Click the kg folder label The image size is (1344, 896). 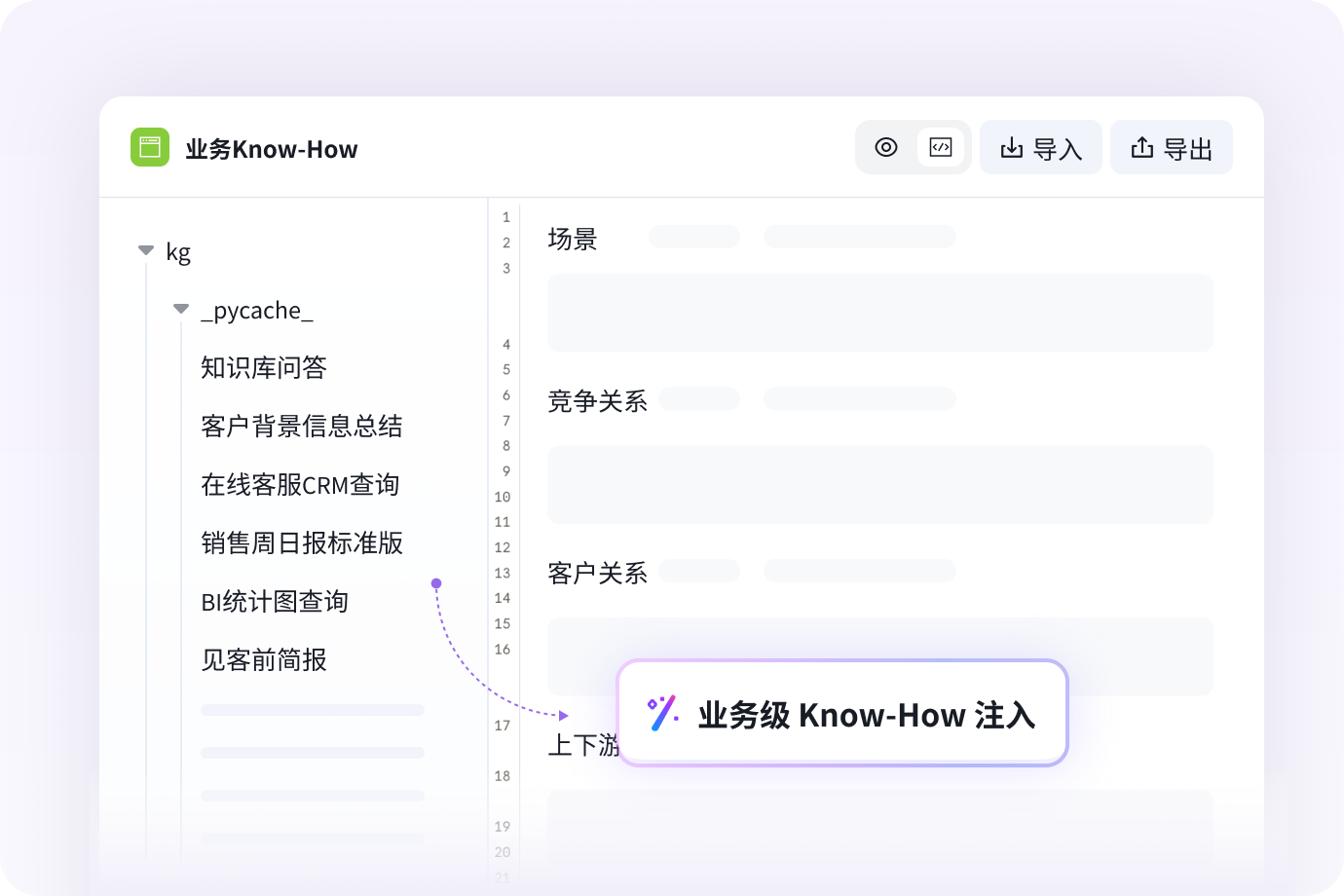(x=178, y=252)
